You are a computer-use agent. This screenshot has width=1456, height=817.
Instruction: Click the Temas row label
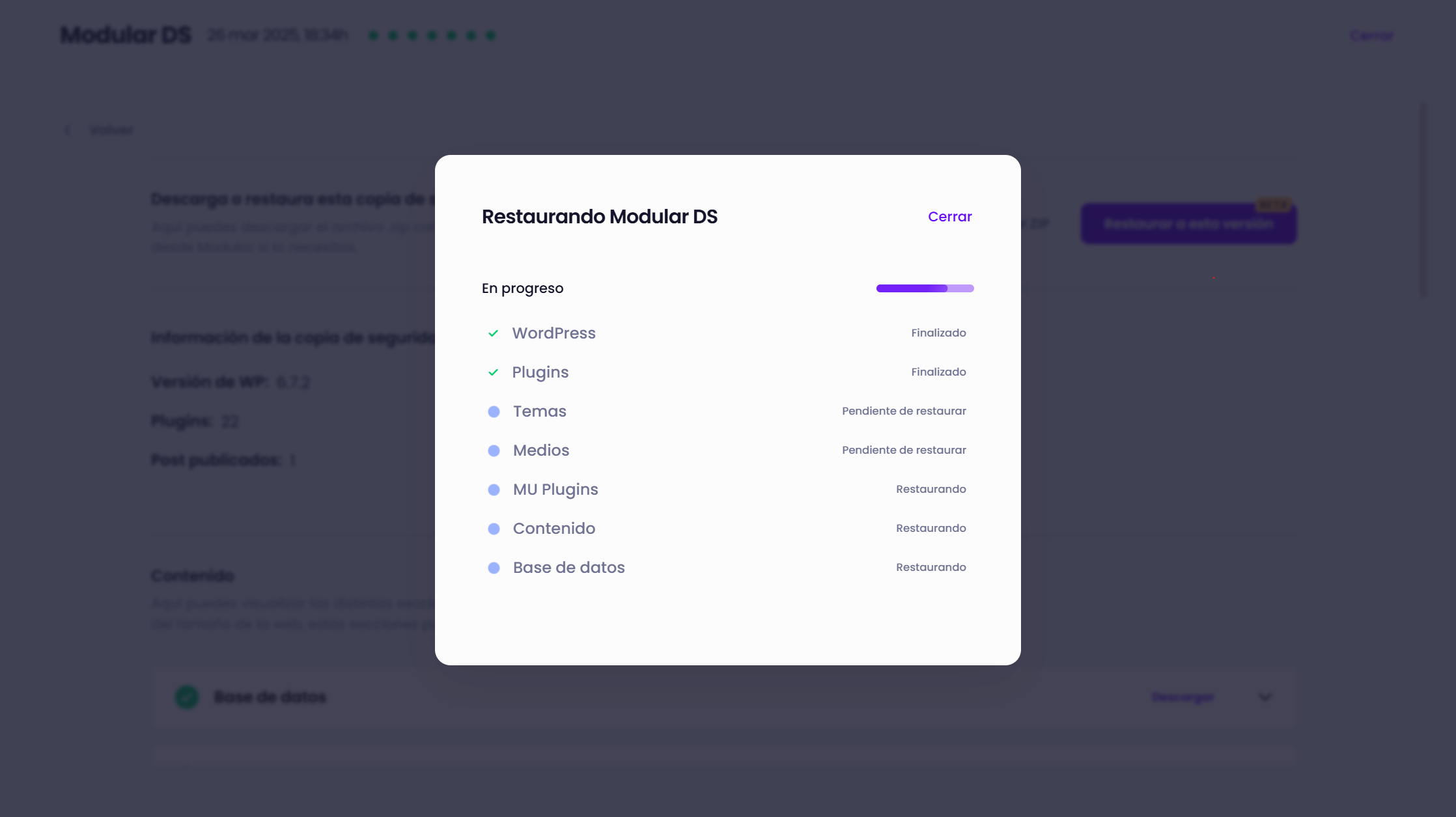pyautogui.click(x=539, y=411)
